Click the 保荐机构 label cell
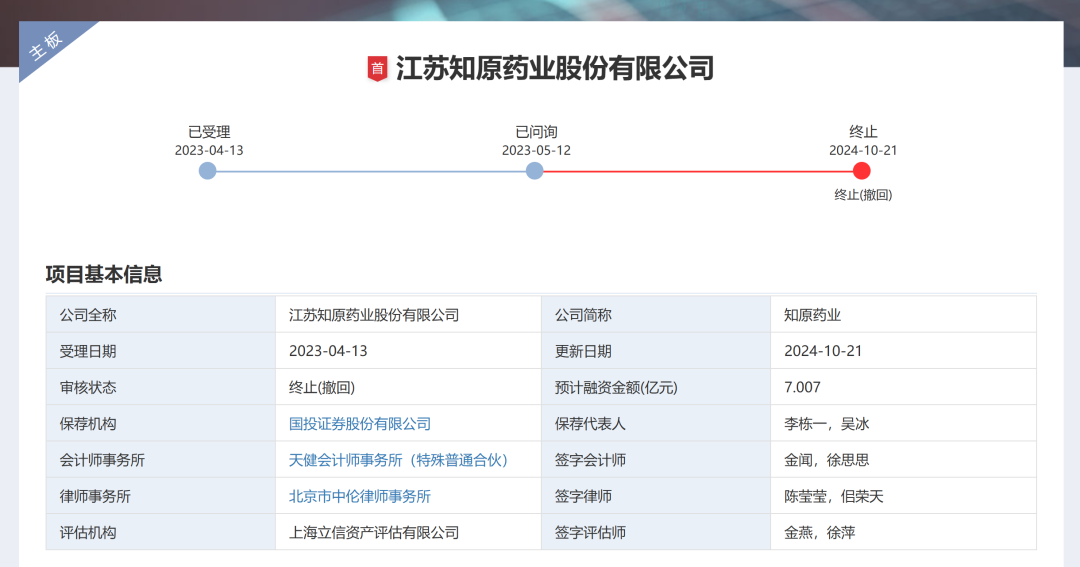This screenshot has height=567, width=1080. pyautogui.click(x=160, y=424)
